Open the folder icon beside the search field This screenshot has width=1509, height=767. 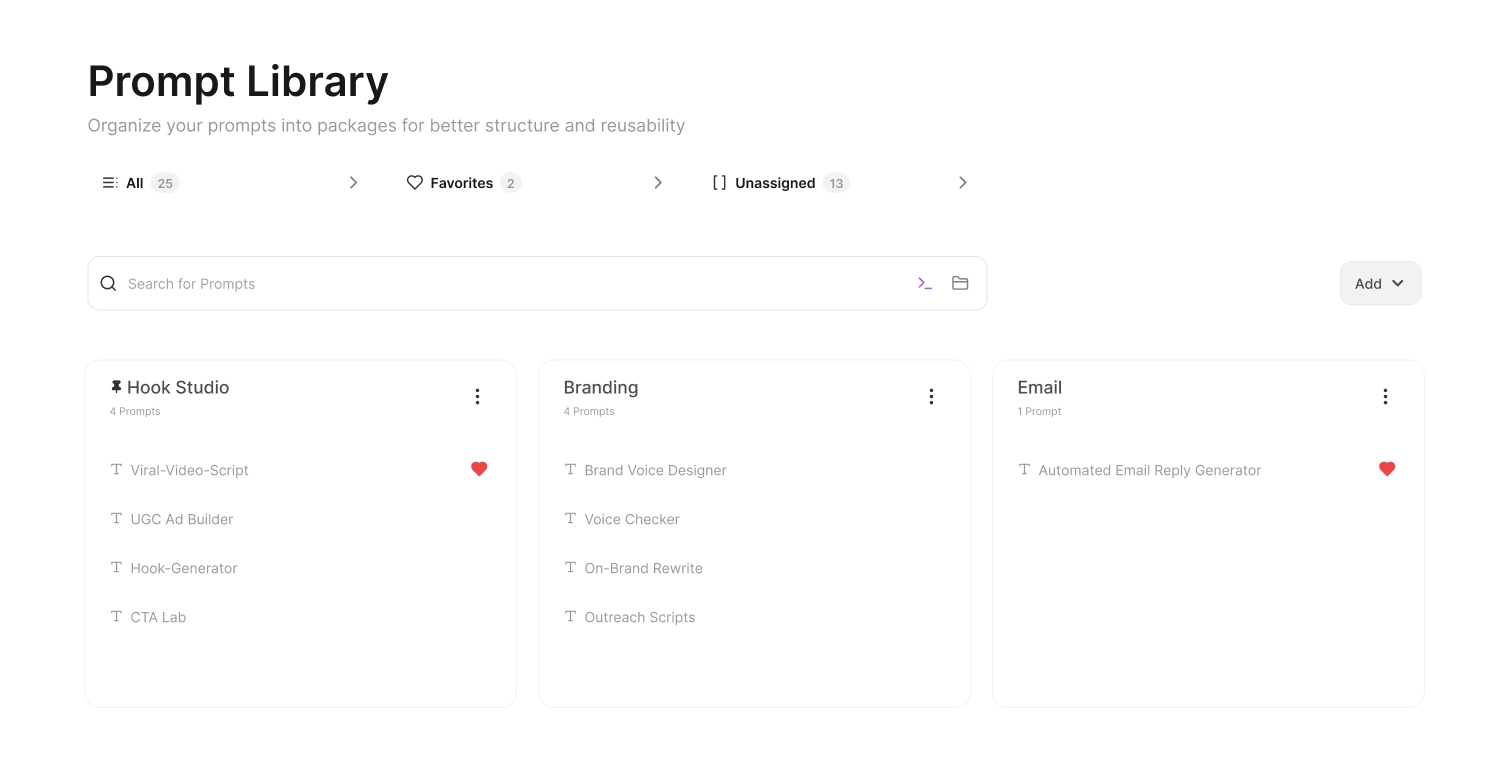pyautogui.click(x=960, y=283)
